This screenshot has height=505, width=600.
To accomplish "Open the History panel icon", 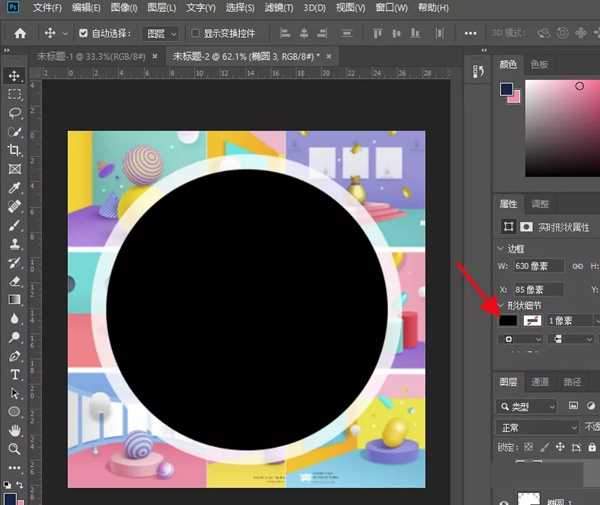I will (480, 69).
